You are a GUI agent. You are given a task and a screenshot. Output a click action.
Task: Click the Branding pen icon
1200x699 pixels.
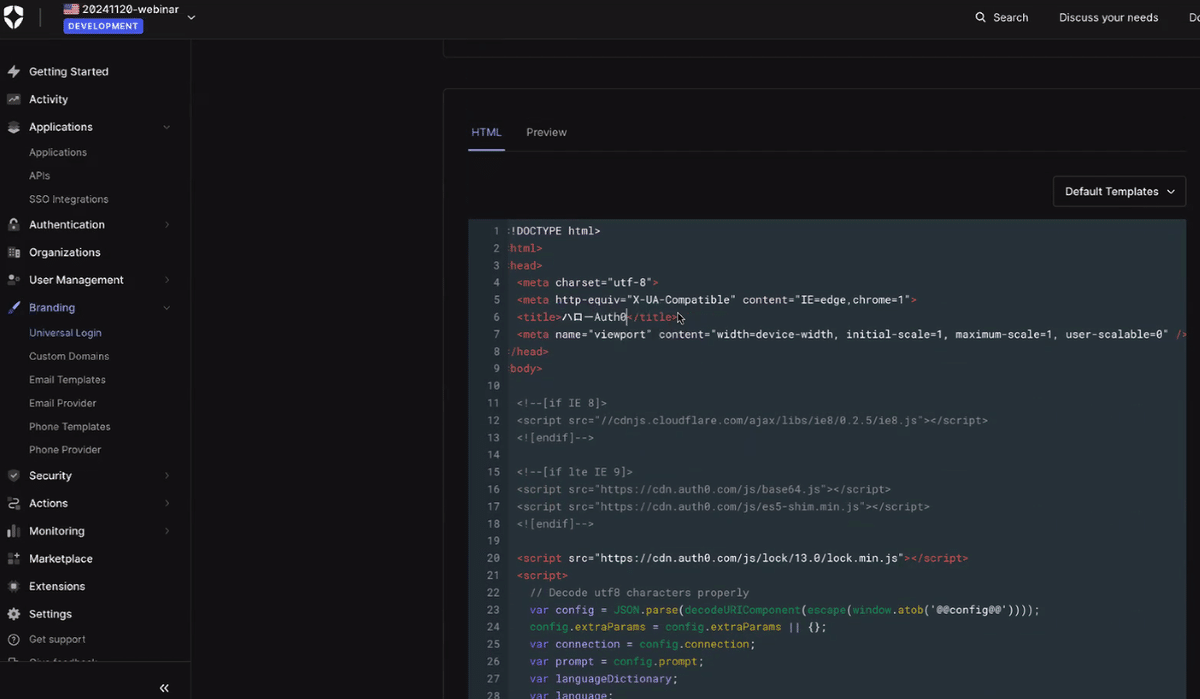click(14, 308)
